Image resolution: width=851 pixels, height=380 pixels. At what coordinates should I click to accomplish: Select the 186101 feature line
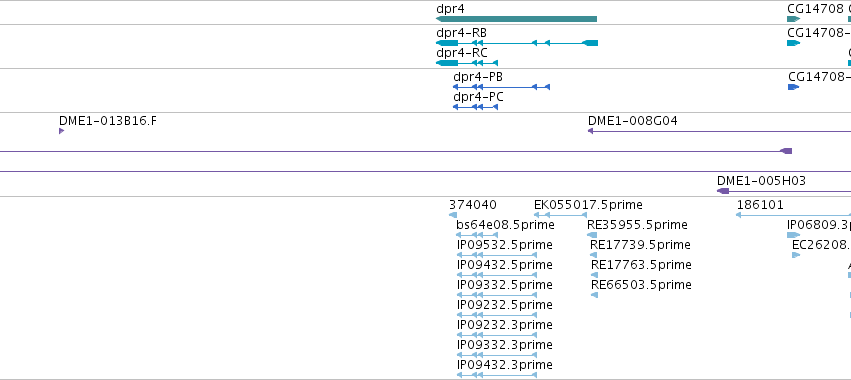[793, 215]
